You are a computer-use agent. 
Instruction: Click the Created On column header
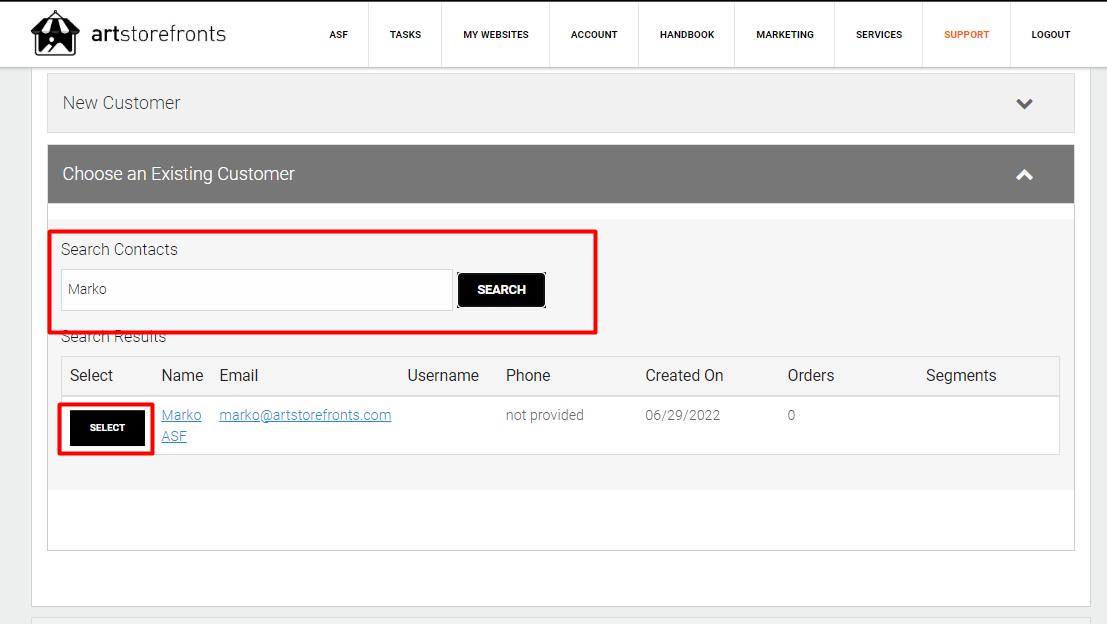coord(684,376)
